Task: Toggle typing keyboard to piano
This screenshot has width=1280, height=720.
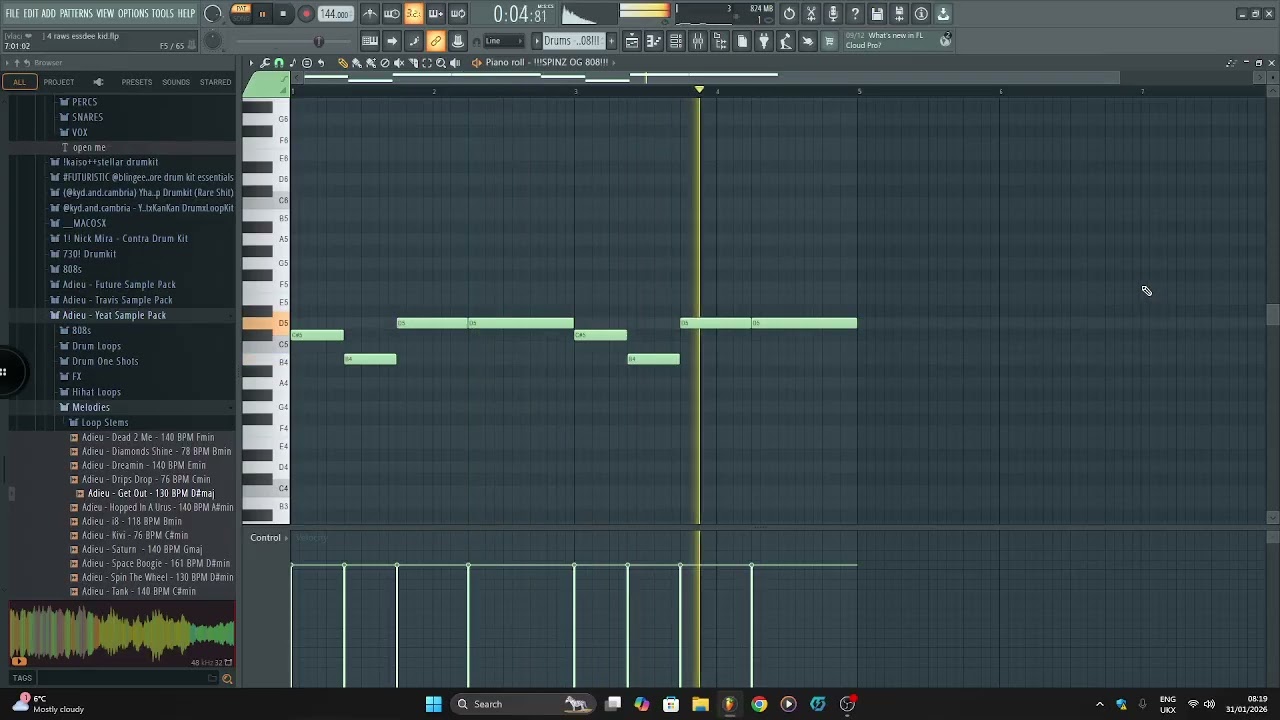Action: [x=370, y=41]
